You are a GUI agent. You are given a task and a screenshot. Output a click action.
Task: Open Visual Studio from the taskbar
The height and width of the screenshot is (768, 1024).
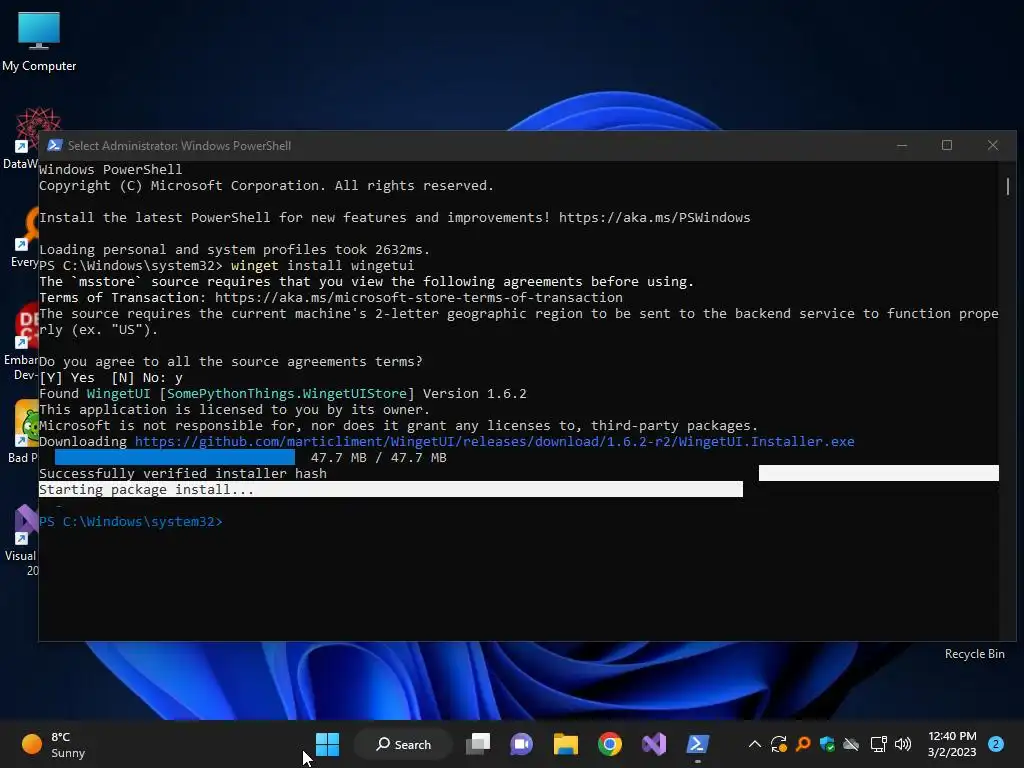pos(654,744)
